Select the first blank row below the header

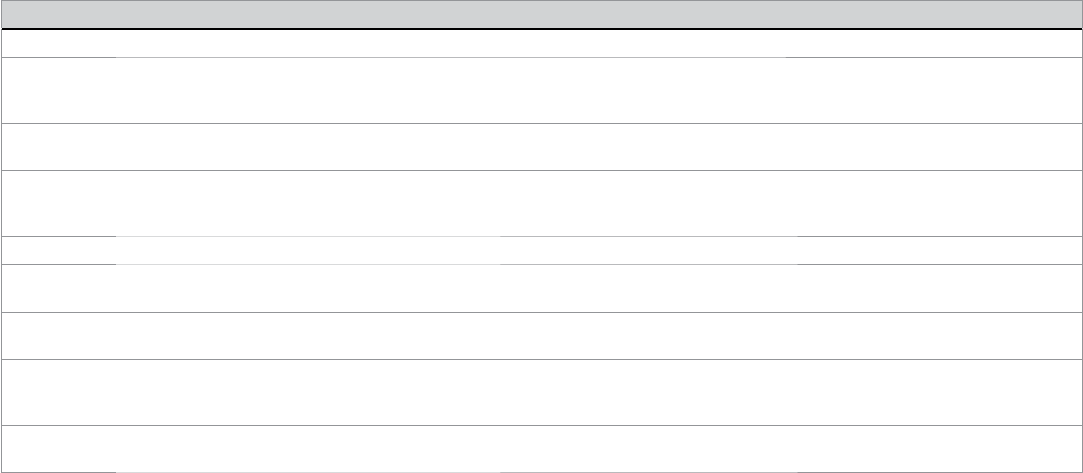(541, 44)
